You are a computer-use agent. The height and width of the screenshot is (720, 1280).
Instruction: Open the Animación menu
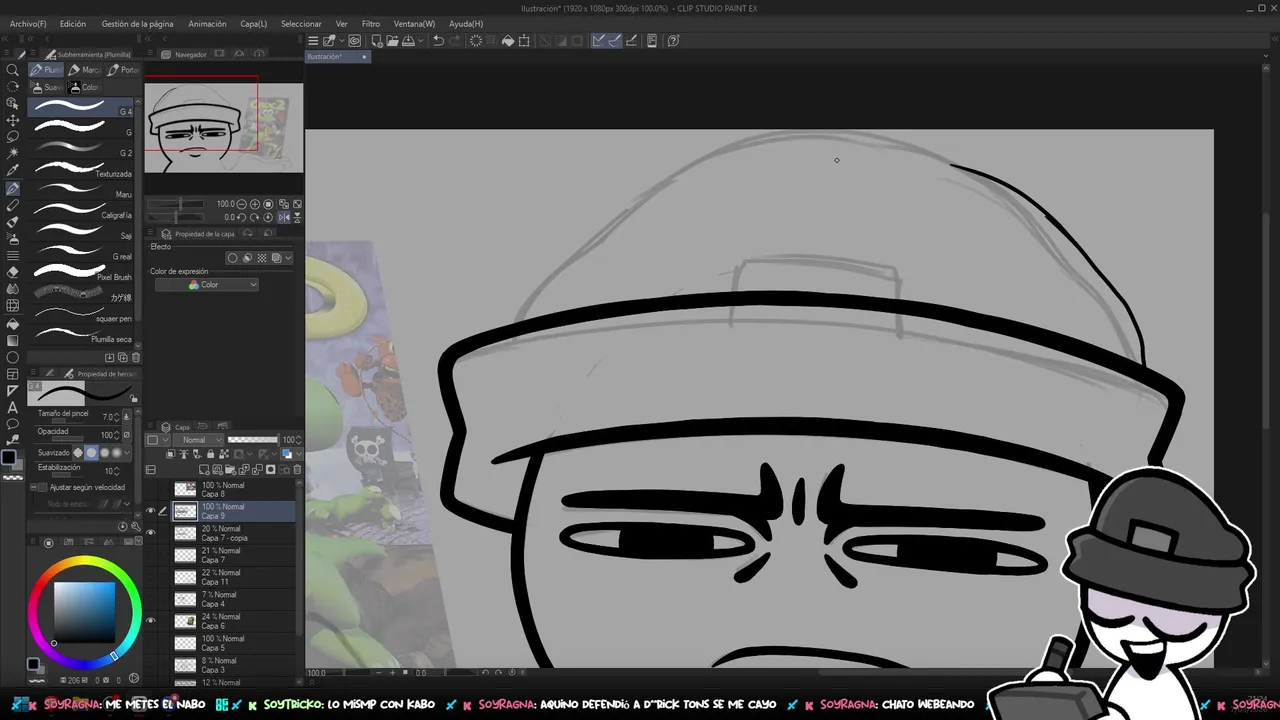[x=207, y=23]
